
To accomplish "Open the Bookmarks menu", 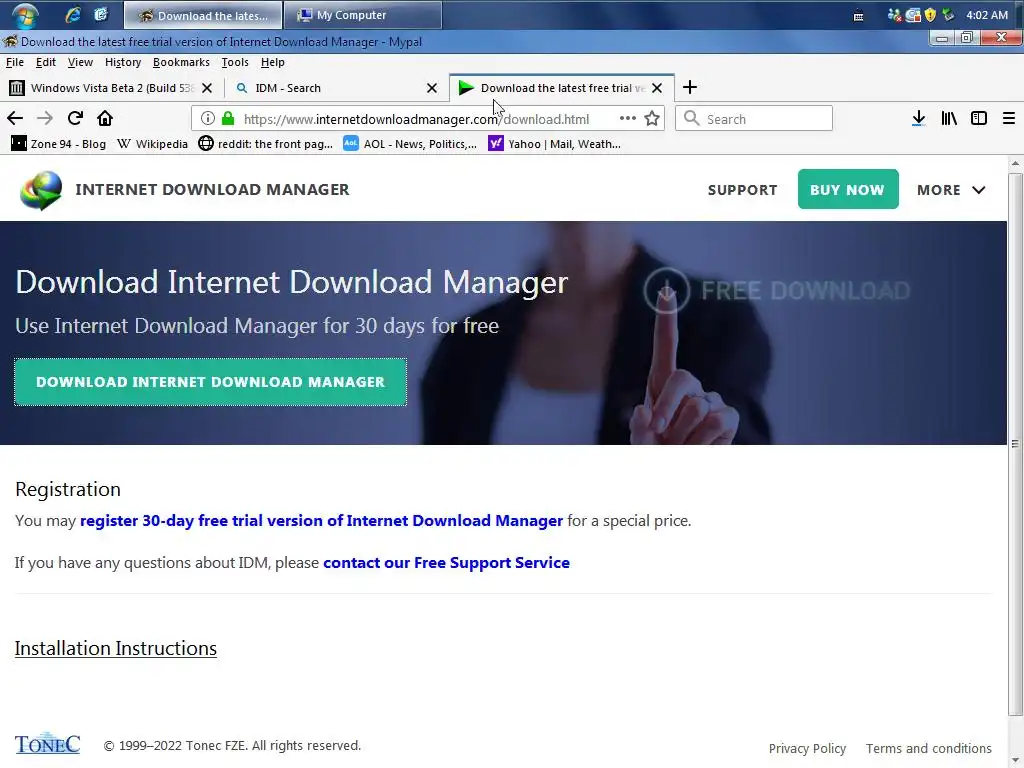I will (x=181, y=62).
